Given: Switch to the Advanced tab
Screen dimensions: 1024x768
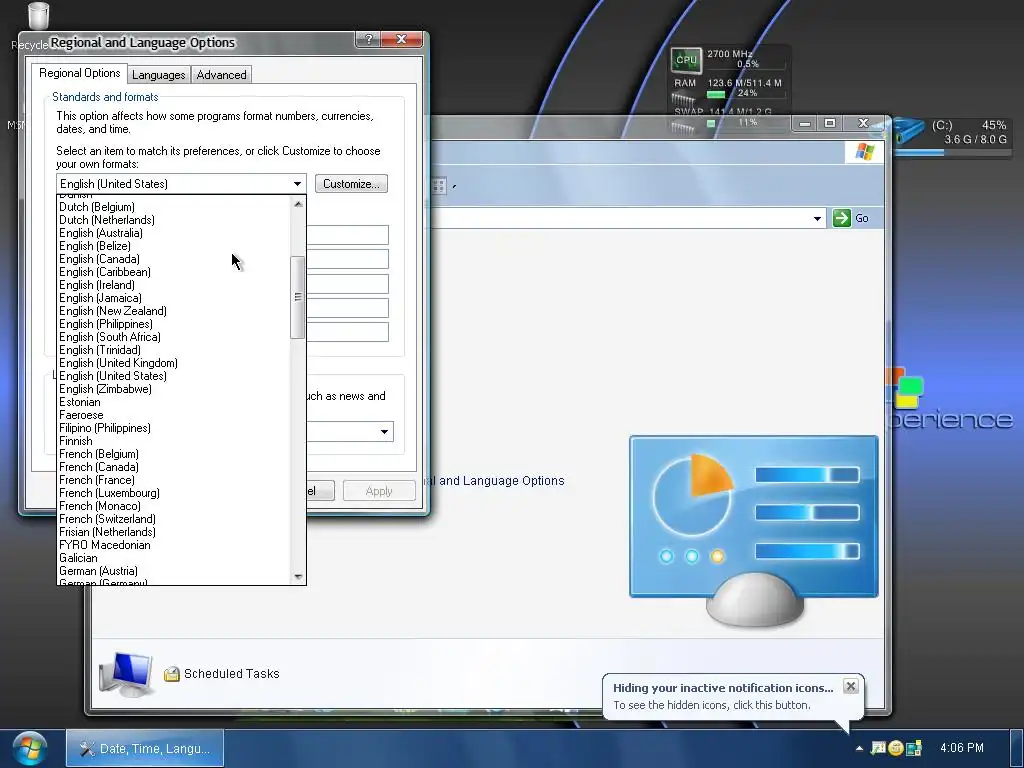Looking at the screenshot, I should [221, 75].
